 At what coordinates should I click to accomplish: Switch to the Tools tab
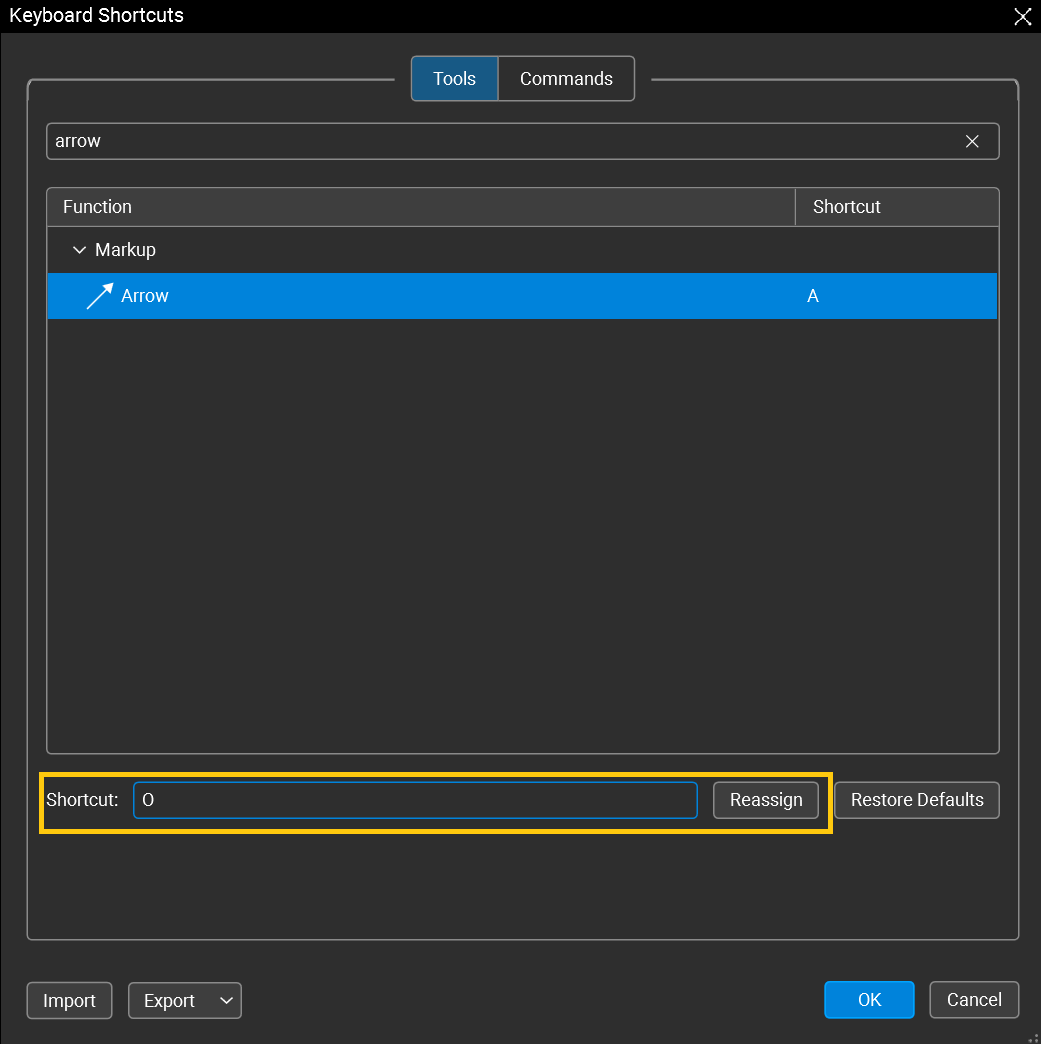click(454, 78)
